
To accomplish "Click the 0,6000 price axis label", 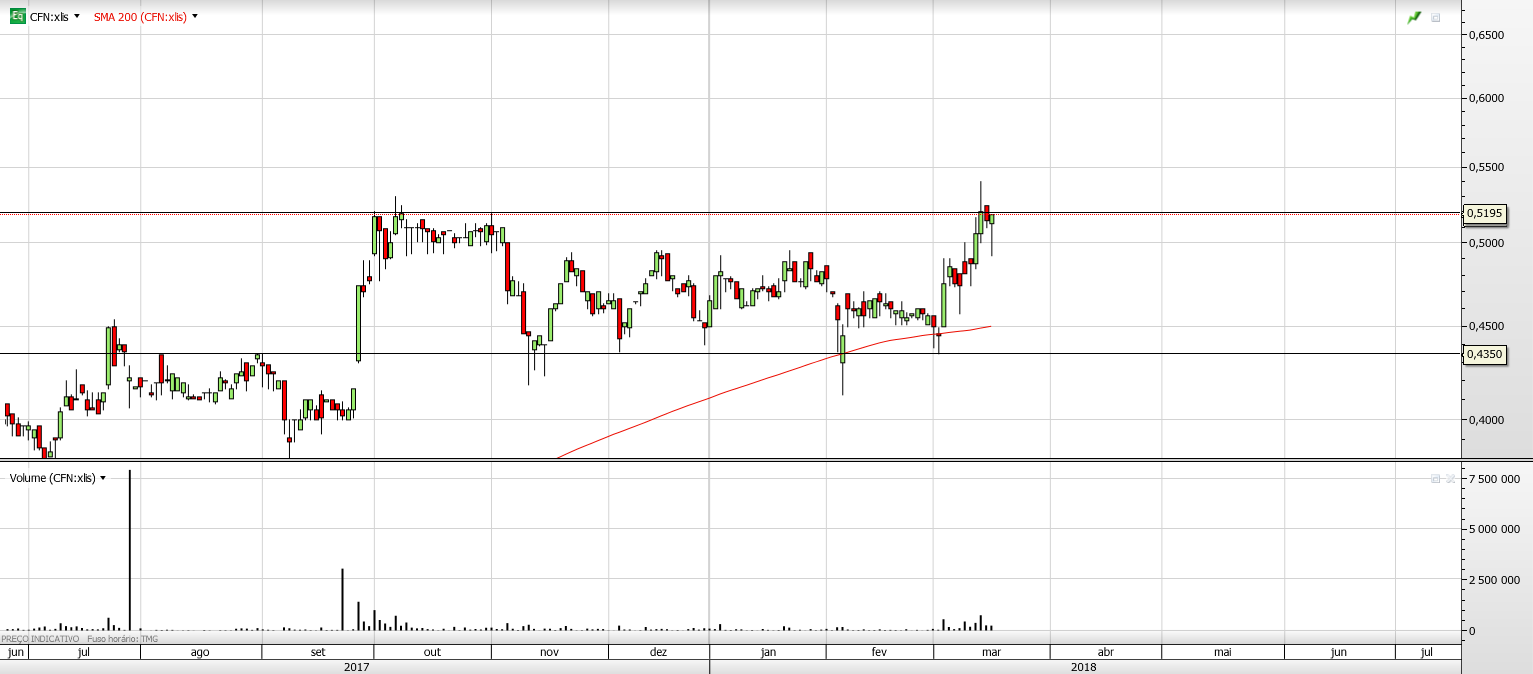I will (1486, 98).
